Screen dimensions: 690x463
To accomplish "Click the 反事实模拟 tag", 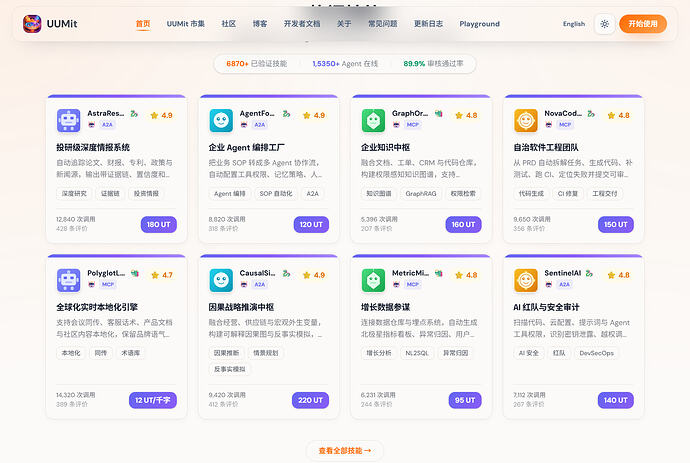I will tap(230, 369).
